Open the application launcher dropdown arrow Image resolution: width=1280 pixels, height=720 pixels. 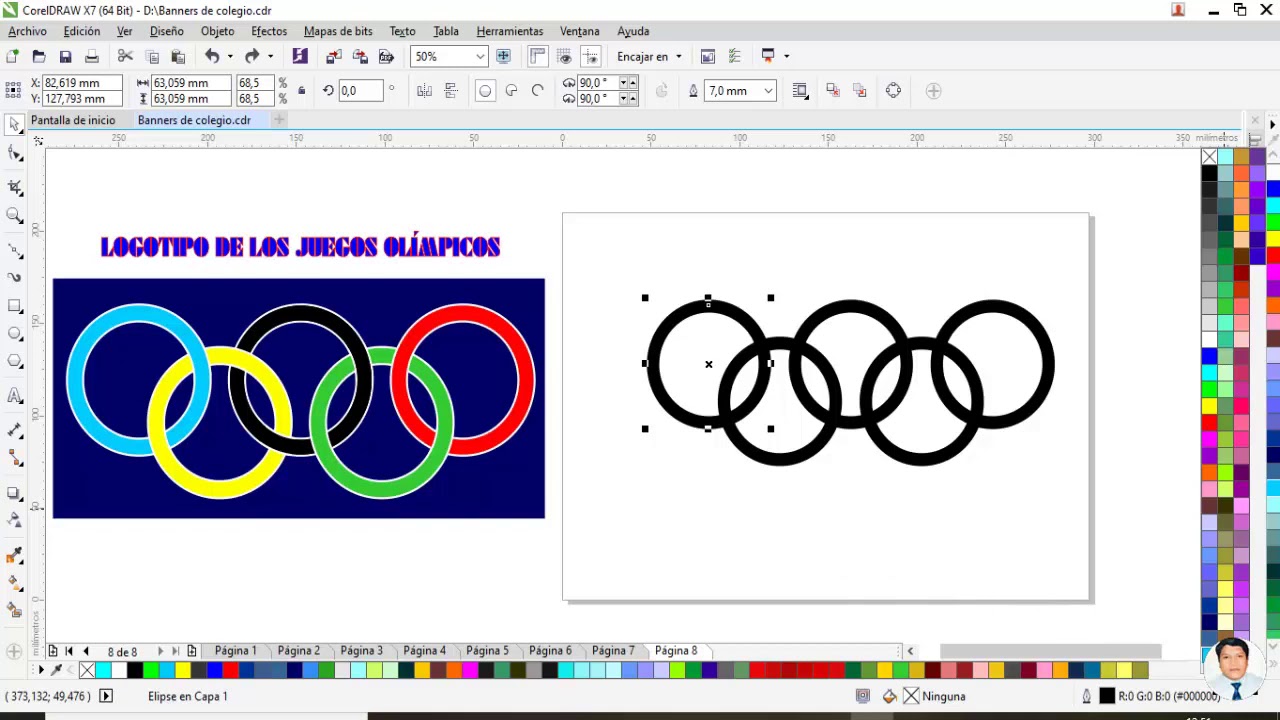point(786,56)
